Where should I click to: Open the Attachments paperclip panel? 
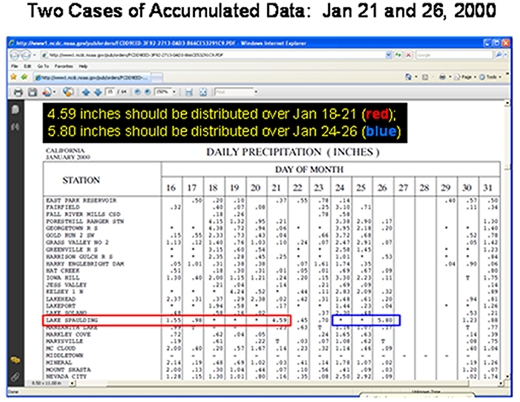pos(15,377)
